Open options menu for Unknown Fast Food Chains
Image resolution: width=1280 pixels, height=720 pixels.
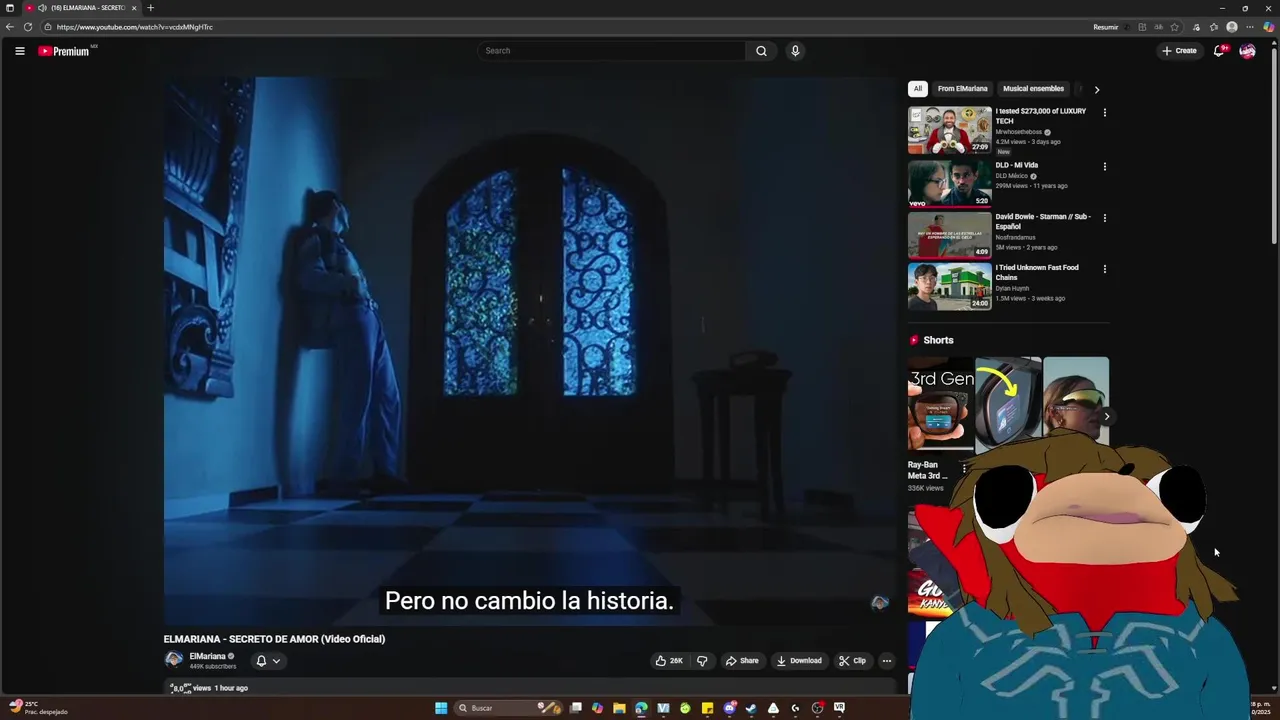point(1105,269)
